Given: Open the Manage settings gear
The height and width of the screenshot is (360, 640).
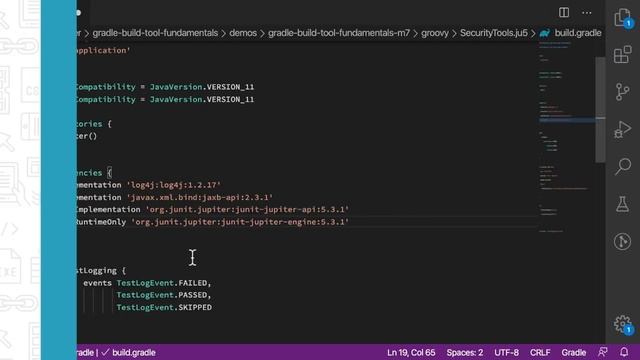Looking at the screenshot, I should click(623, 324).
